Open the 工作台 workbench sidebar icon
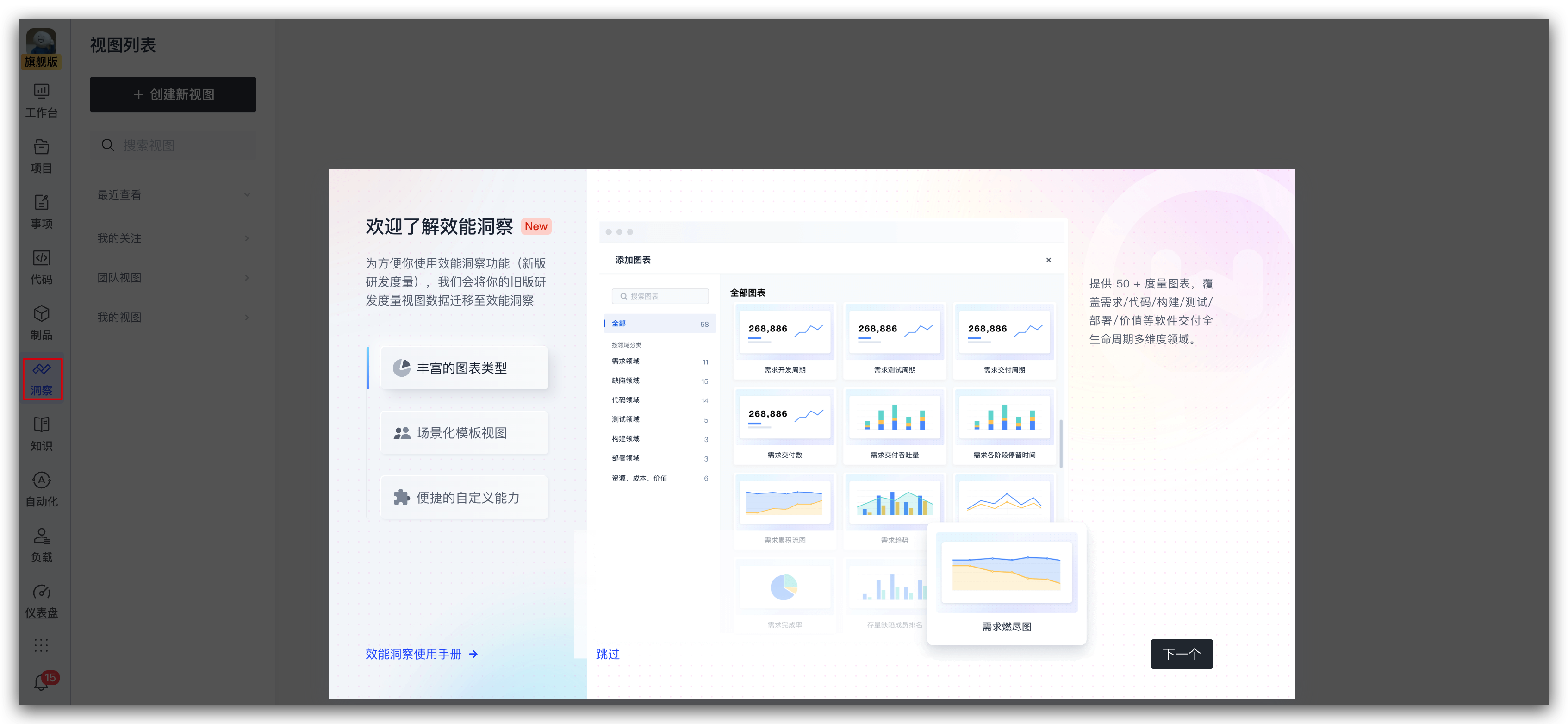 click(x=41, y=100)
